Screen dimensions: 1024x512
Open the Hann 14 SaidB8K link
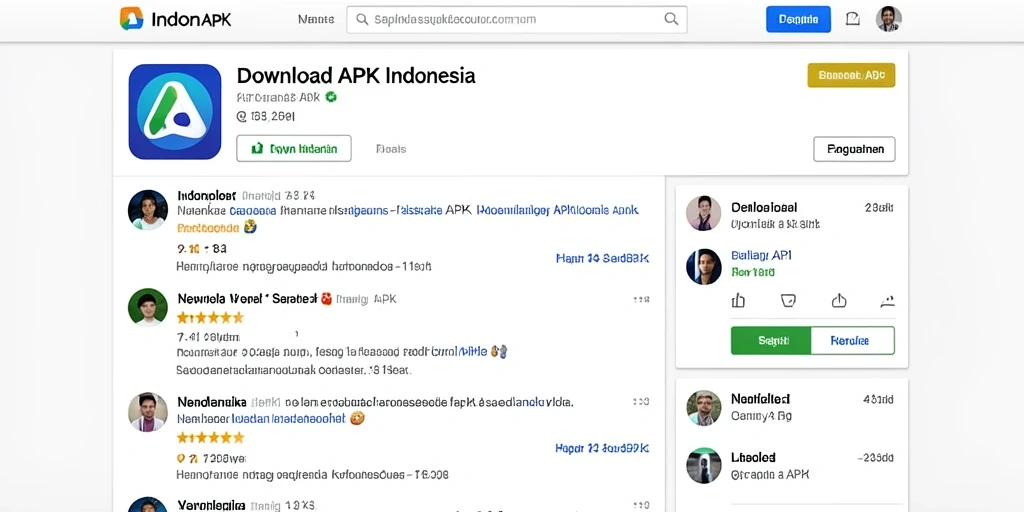click(x=602, y=259)
